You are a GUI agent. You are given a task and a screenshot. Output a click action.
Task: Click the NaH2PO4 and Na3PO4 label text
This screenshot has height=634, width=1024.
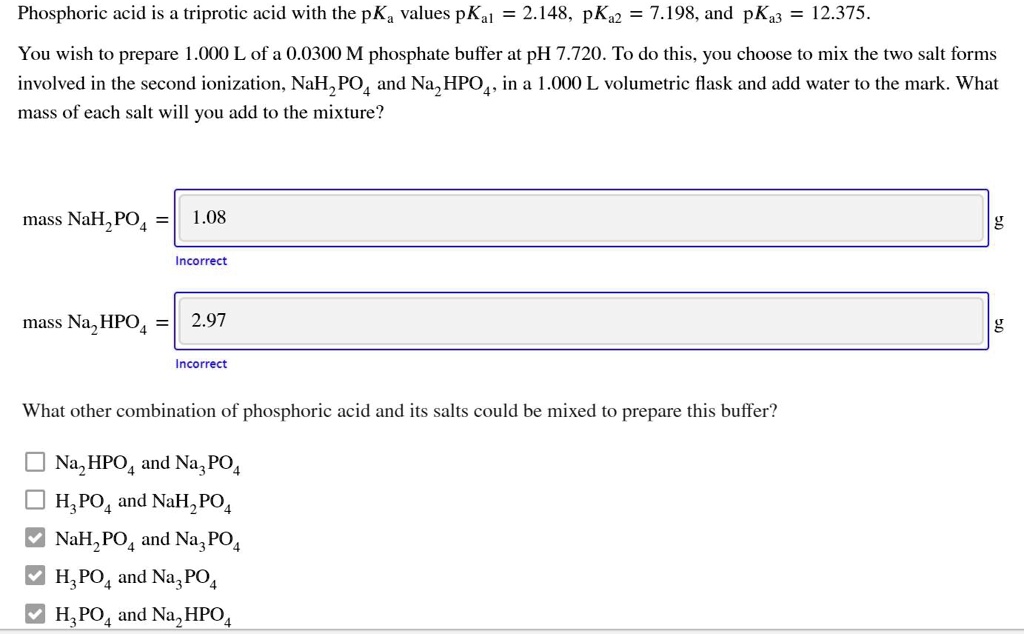point(146,539)
